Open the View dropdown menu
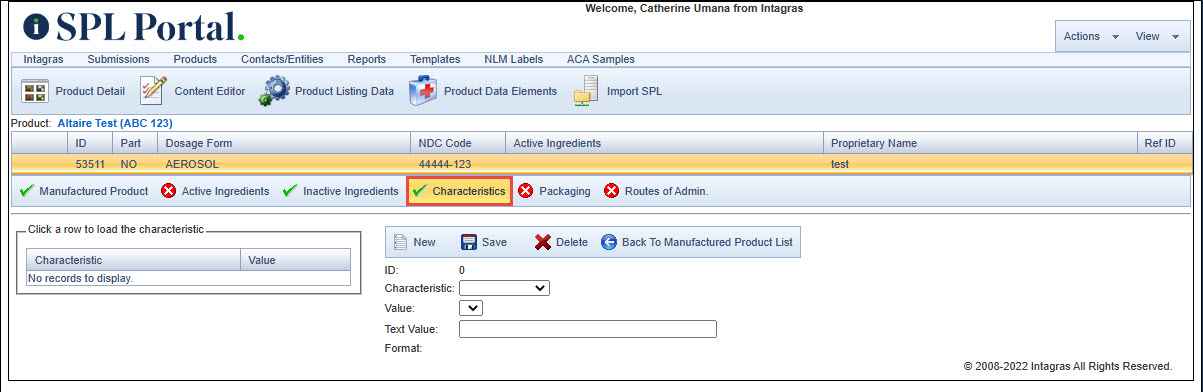 (x=1157, y=36)
